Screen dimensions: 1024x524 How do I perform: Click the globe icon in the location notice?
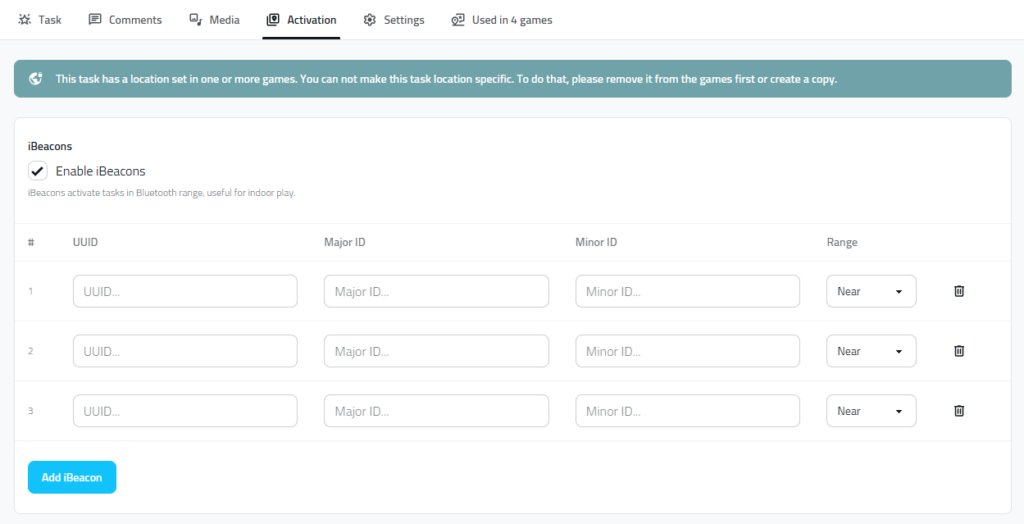pos(36,79)
